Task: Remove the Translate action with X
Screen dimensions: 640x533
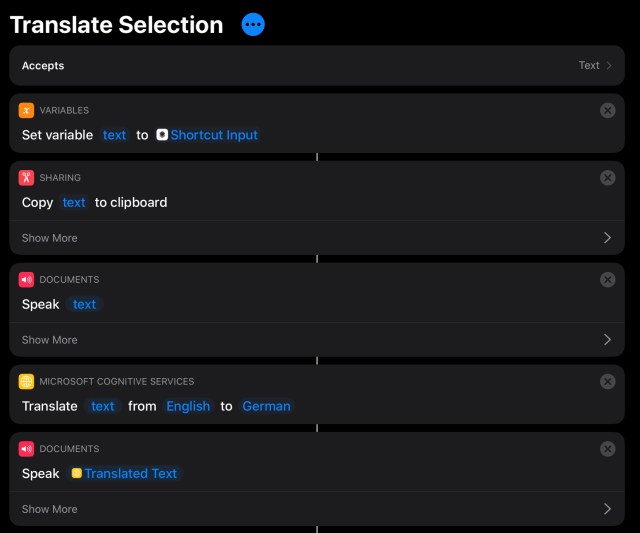Action: tap(607, 381)
